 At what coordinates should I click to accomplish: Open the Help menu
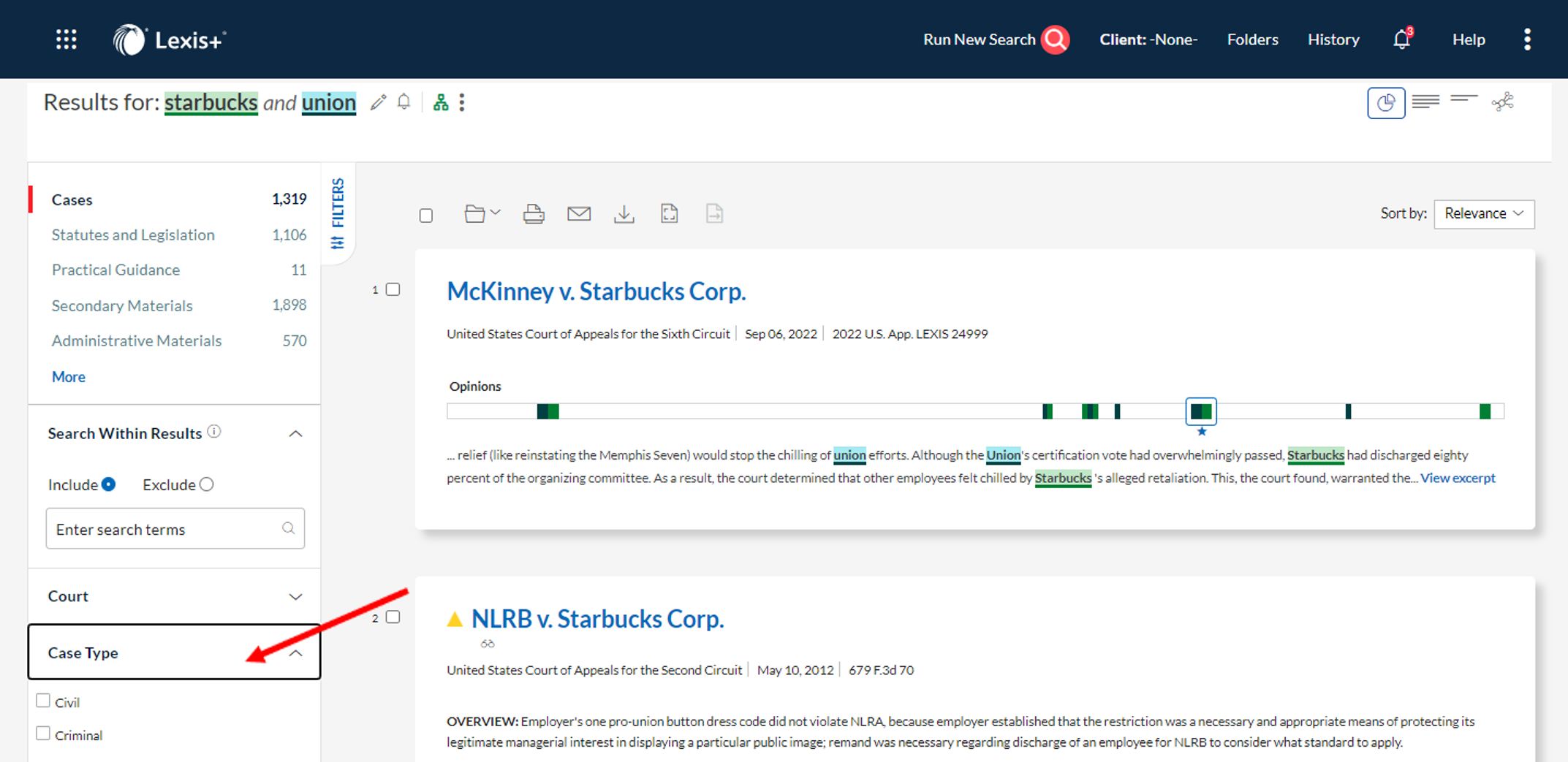pos(1469,39)
